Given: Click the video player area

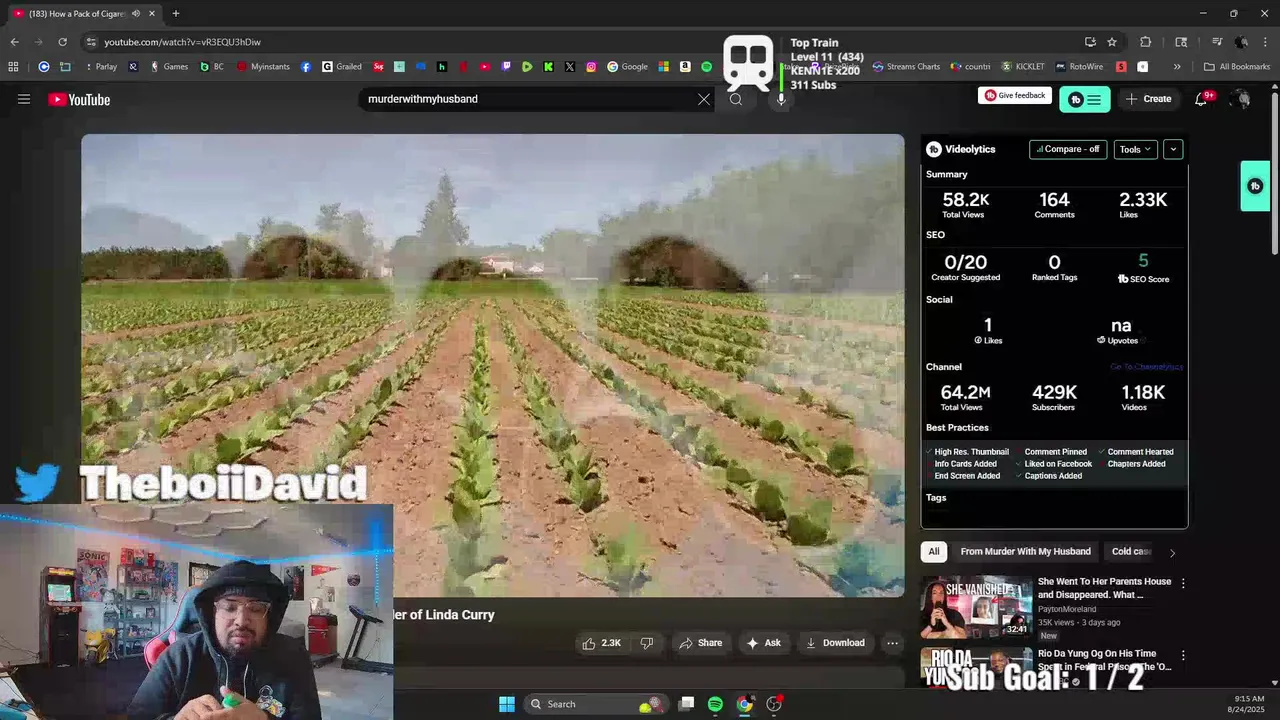Looking at the screenshot, I should pyautogui.click(x=493, y=365).
